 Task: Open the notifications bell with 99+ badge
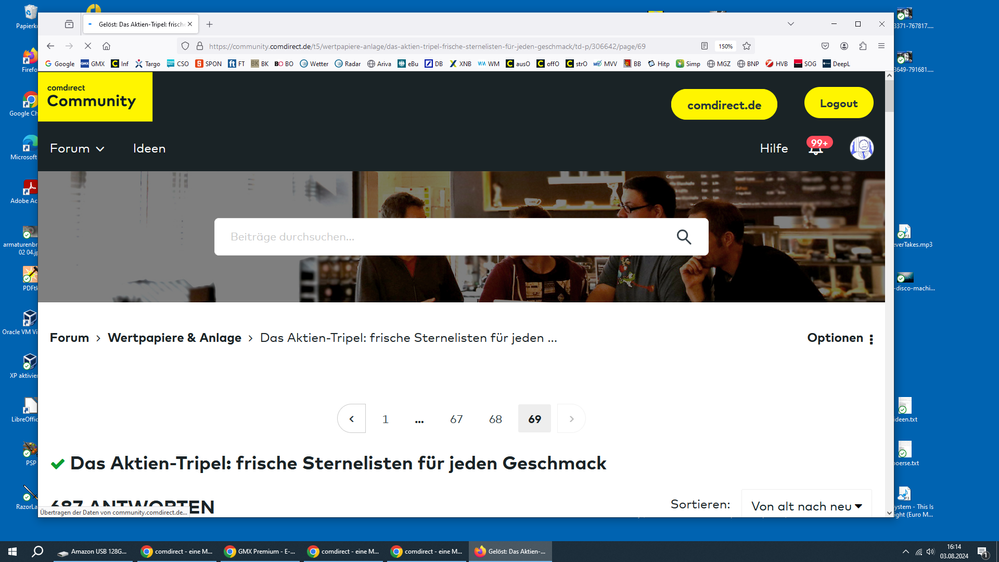pyautogui.click(x=816, y=148)
